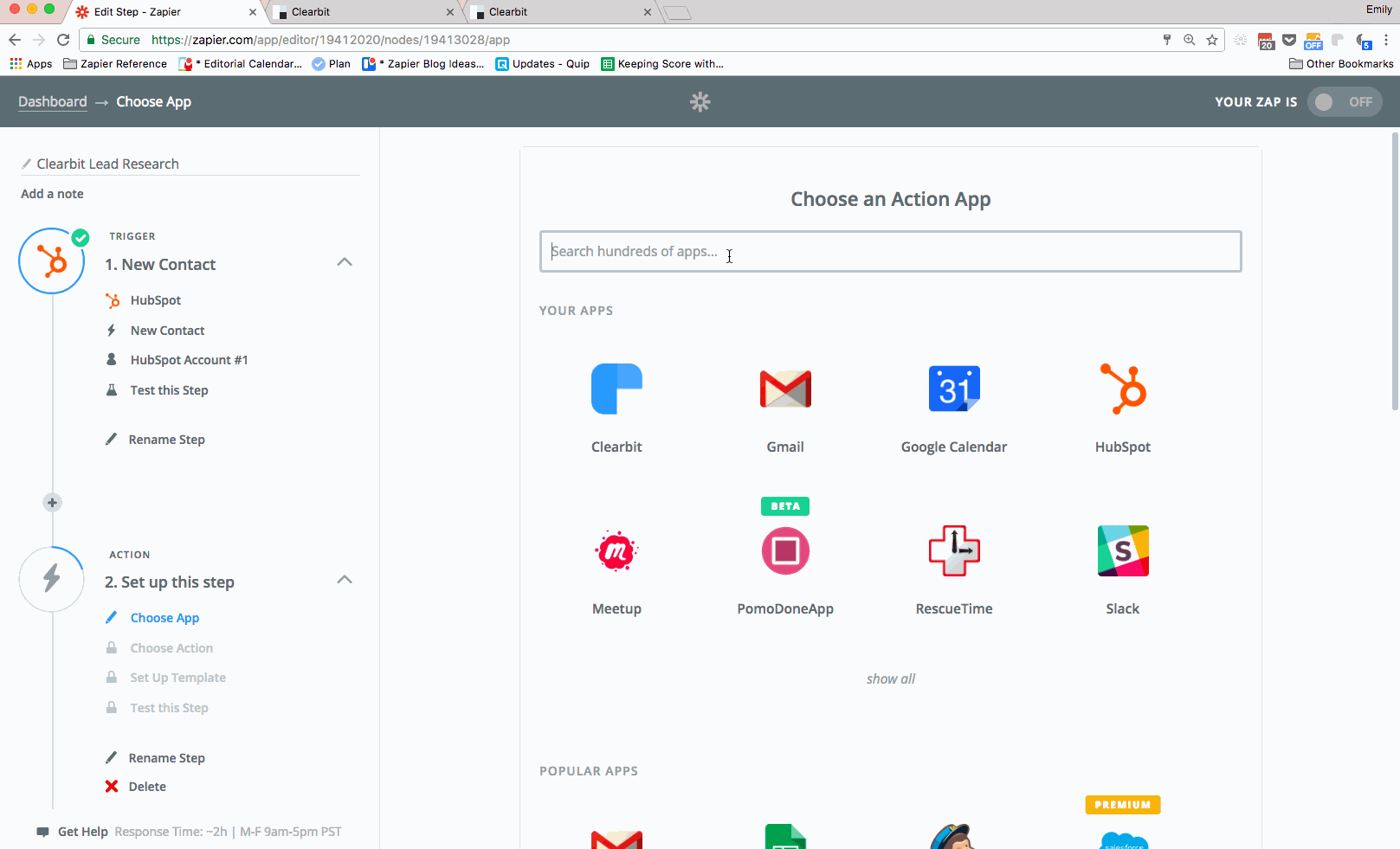Open the action step lightning bolt circle
Viewport: 1400px width, 849px height.
click(52, 579)
